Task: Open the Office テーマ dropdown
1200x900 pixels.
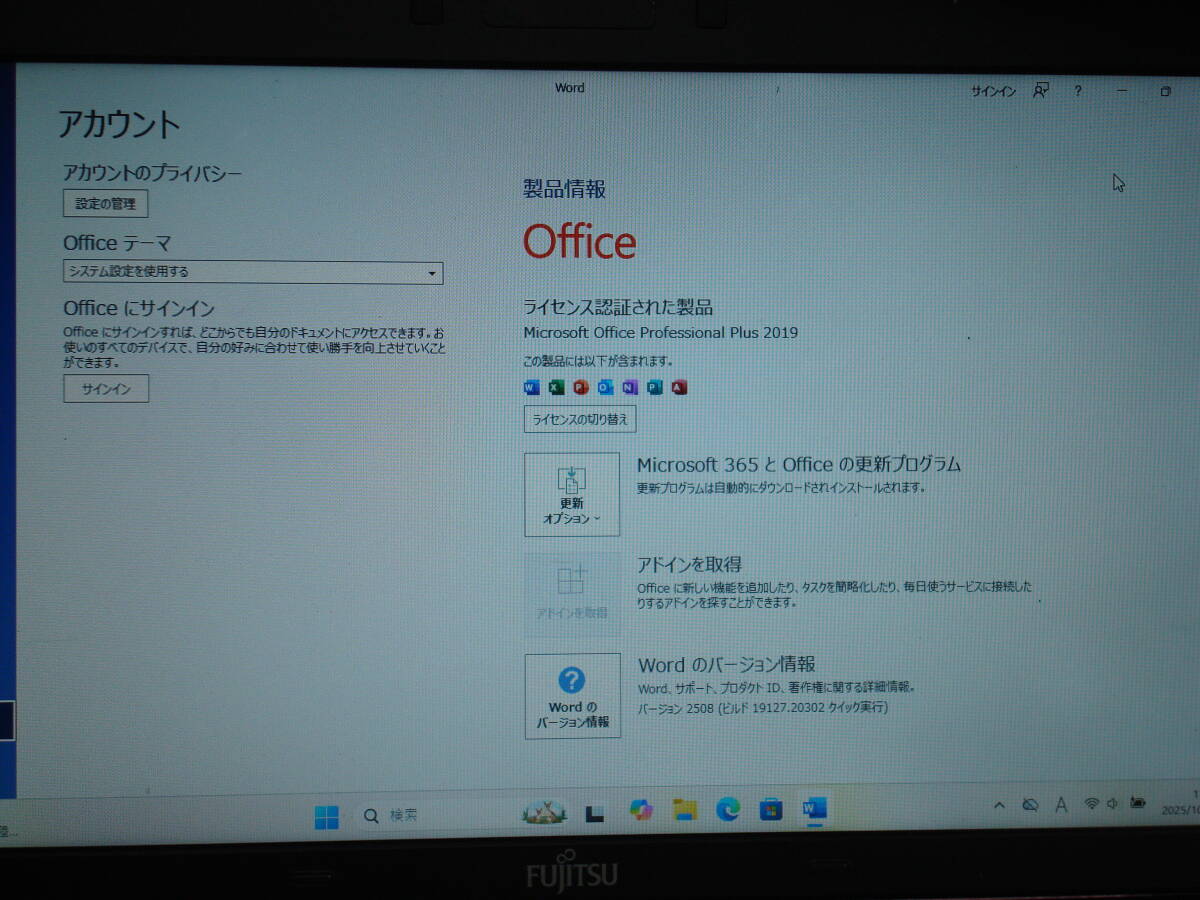Action: [x=253, y=272]
